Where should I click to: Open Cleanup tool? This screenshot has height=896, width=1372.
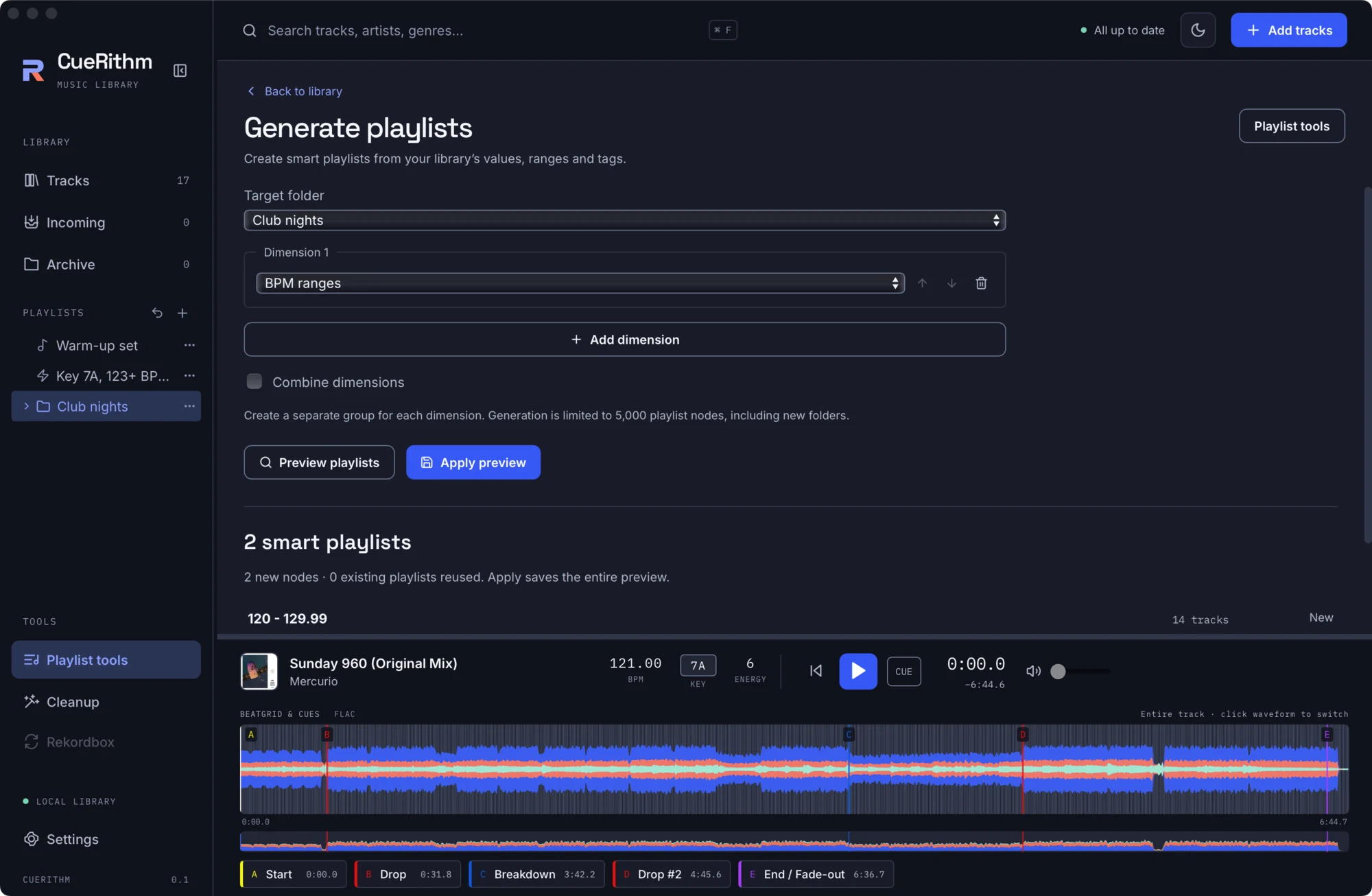pos(106,702)
